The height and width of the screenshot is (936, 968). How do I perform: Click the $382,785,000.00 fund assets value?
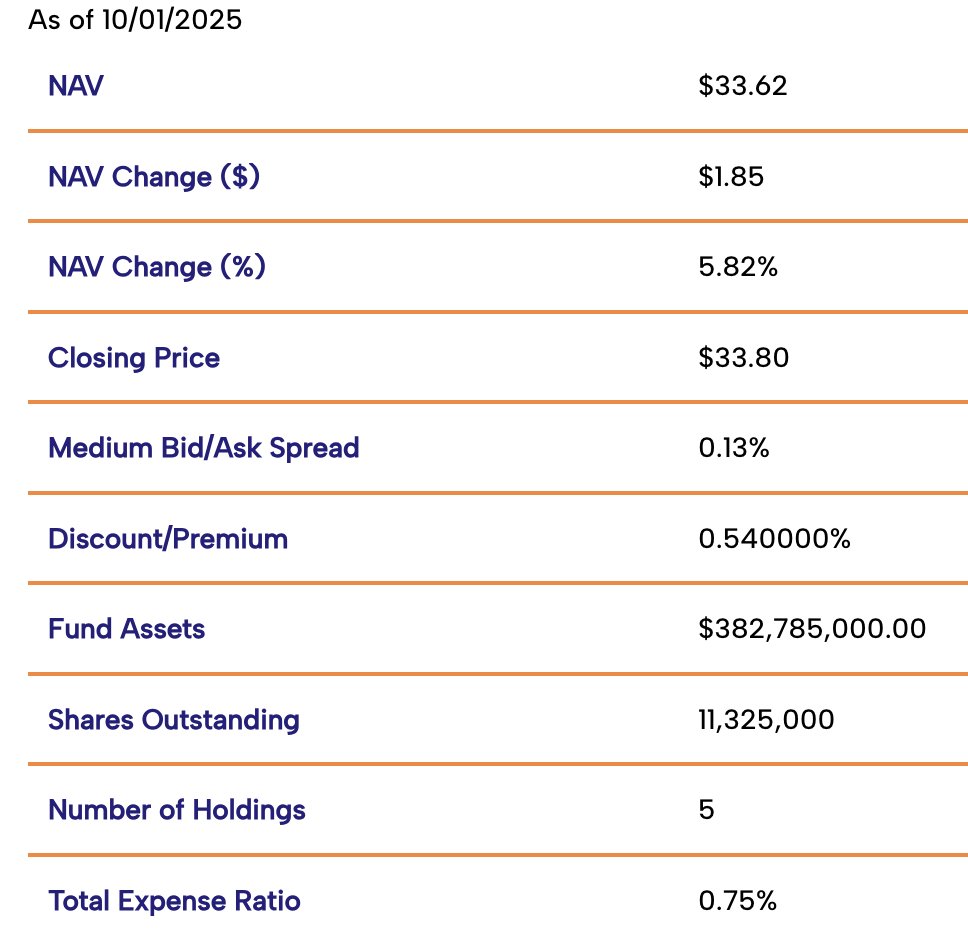812,629
